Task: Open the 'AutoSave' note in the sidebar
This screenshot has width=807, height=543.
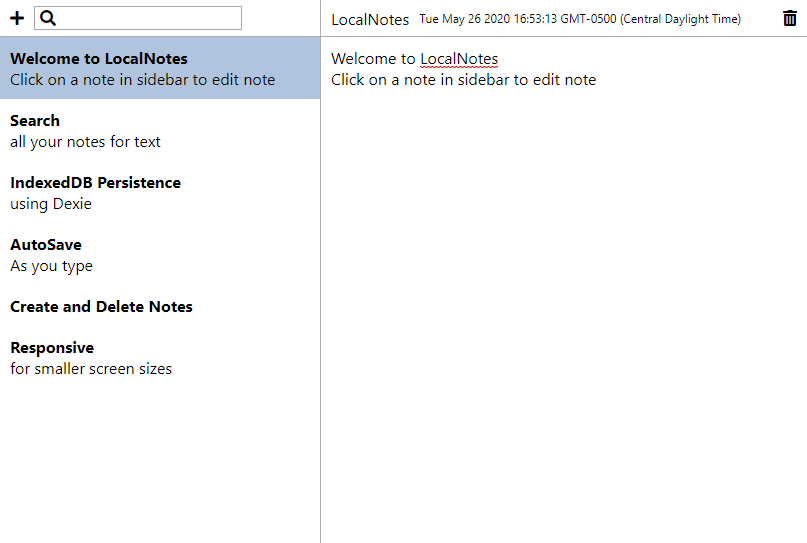Action: tap(160, 255)
